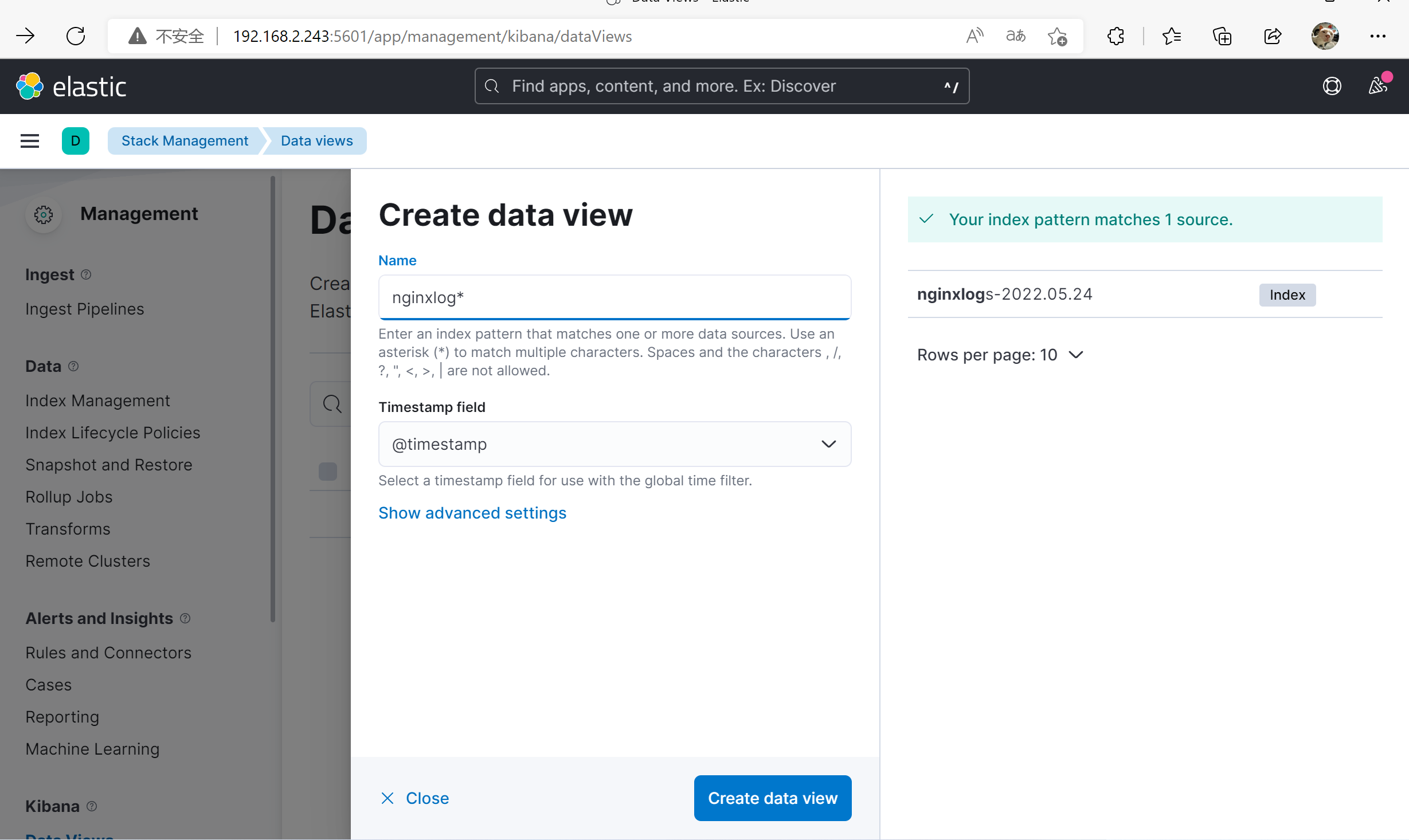The width and height of the screenshot is (1409, 840).
Task: Open Machine Learning management
Action: tap(92, 749)
